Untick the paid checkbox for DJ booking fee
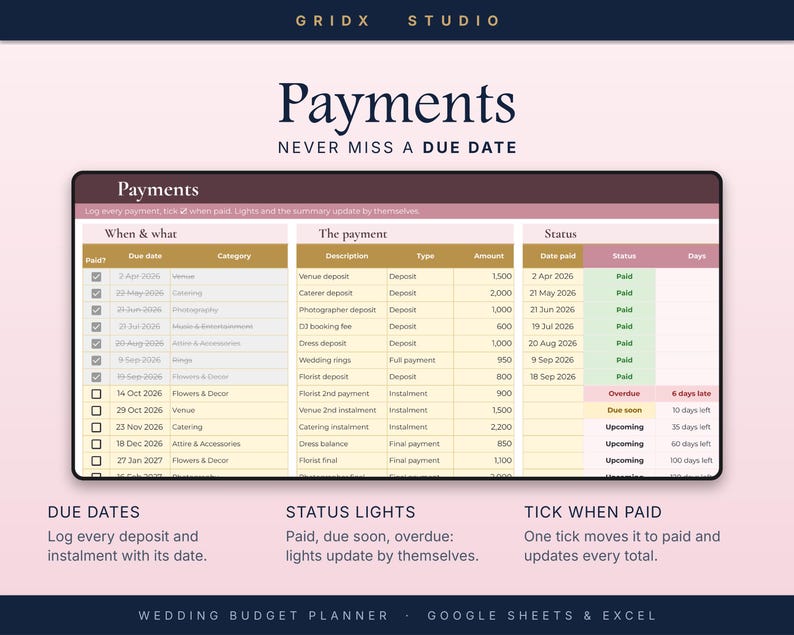 pos(96,327)
